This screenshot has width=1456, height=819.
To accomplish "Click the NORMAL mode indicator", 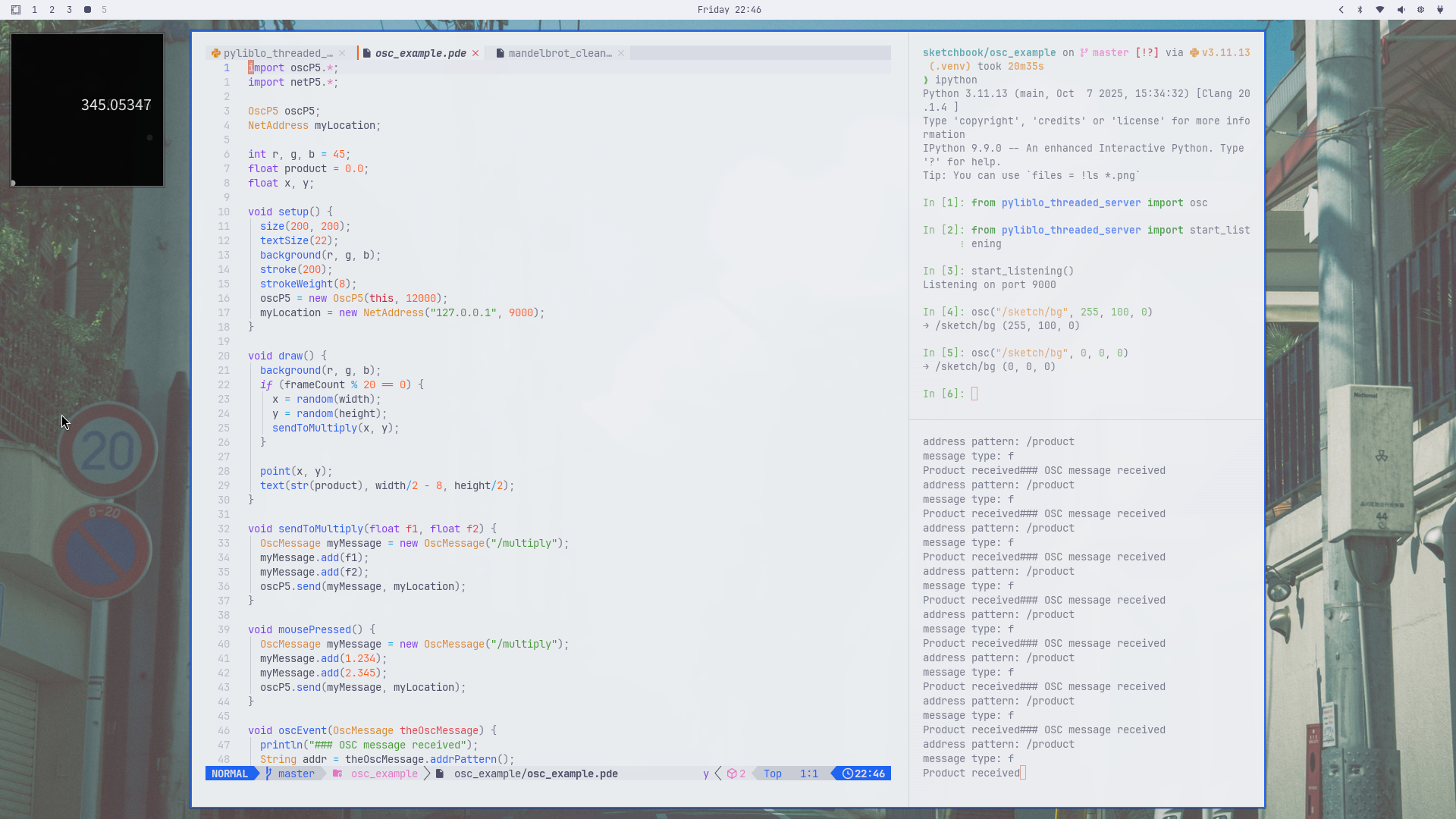I will [231, 774].
